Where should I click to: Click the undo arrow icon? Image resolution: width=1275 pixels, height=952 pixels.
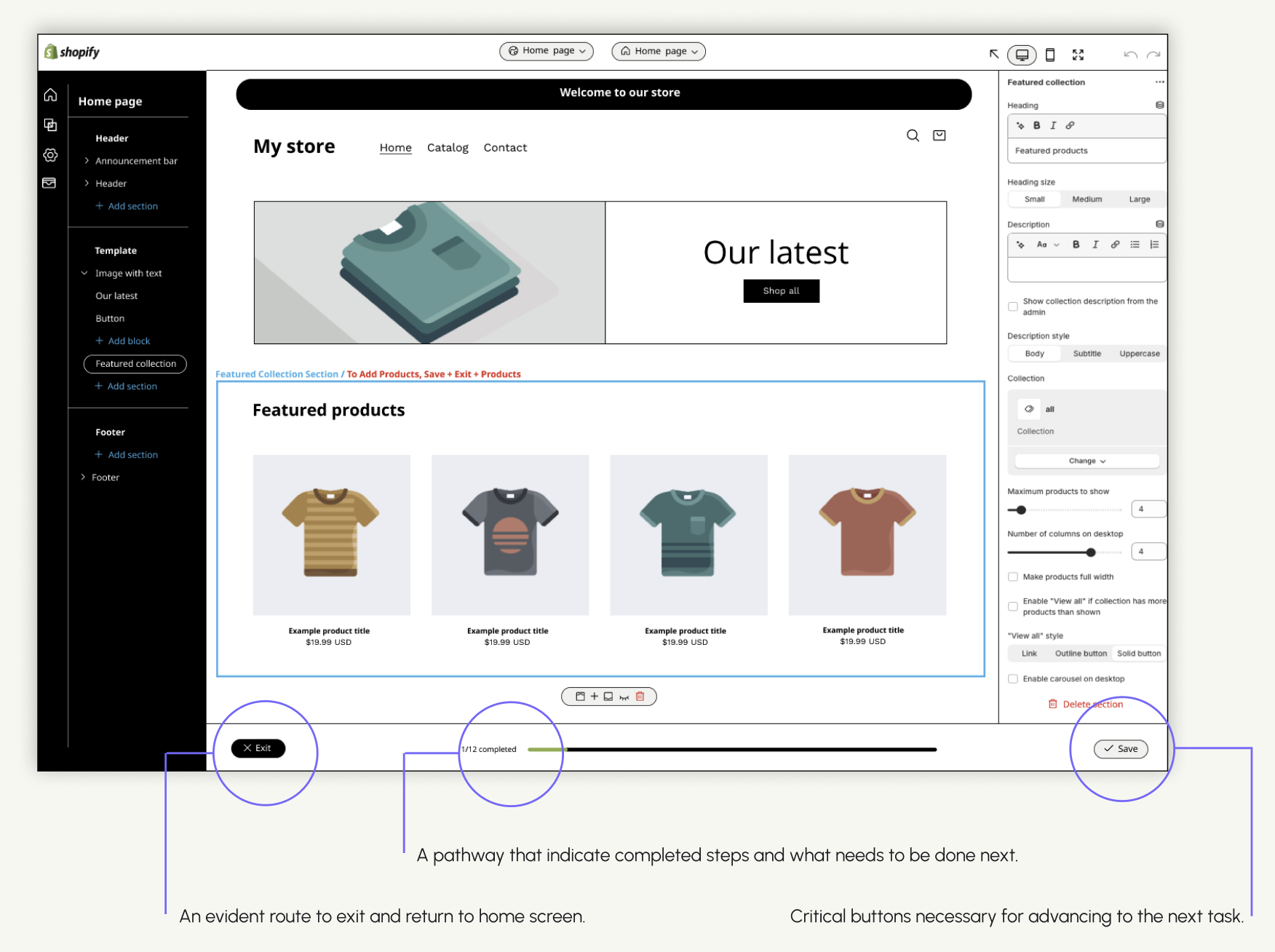pos(1129,55)
